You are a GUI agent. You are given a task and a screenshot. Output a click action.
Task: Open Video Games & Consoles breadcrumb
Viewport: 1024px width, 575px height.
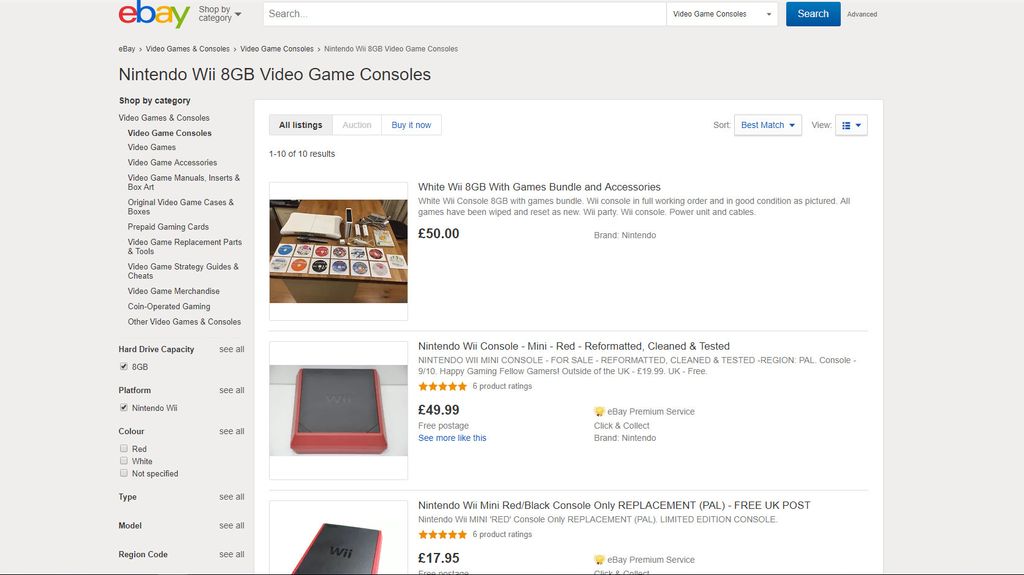click(x=187, y=49)
